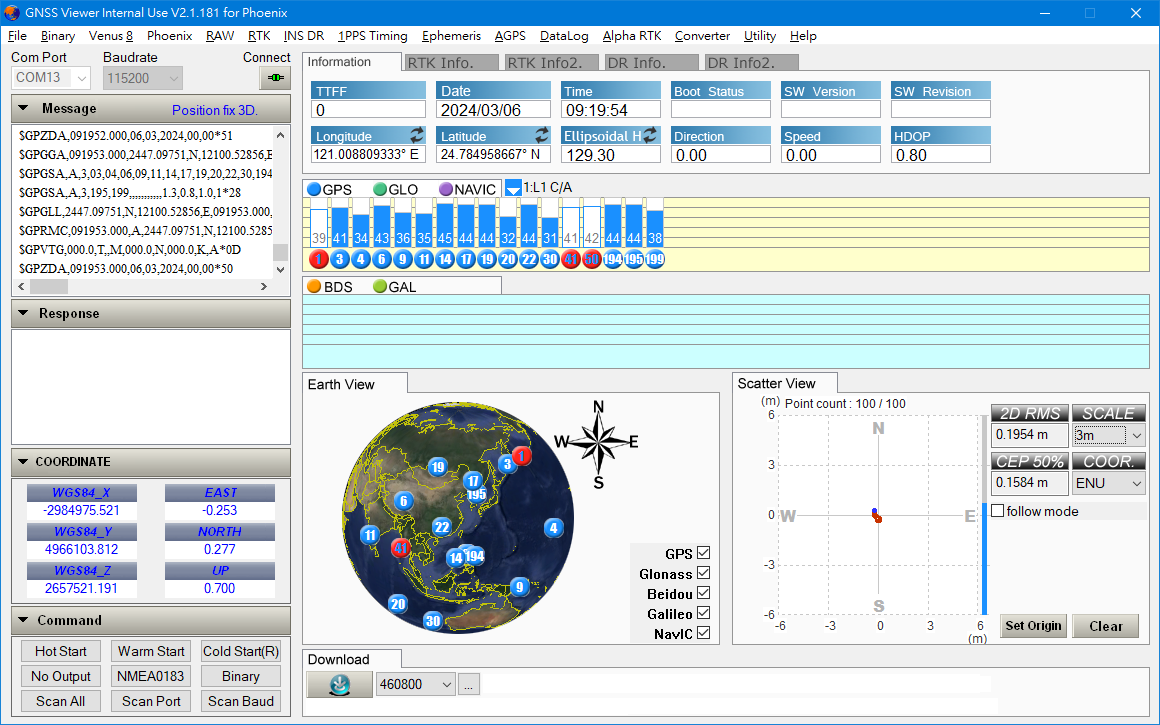Click red satellite 41 in signal bar
The width and height of the screenshot is (1160, 725).
click(x=570, y=260)
